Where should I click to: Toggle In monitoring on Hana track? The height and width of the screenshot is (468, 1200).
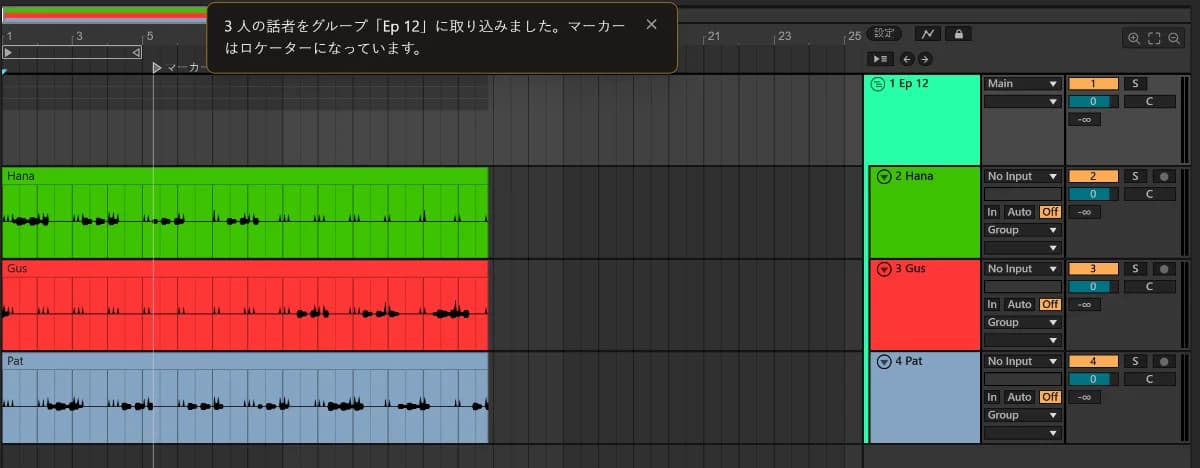click(x=992, y=212)
